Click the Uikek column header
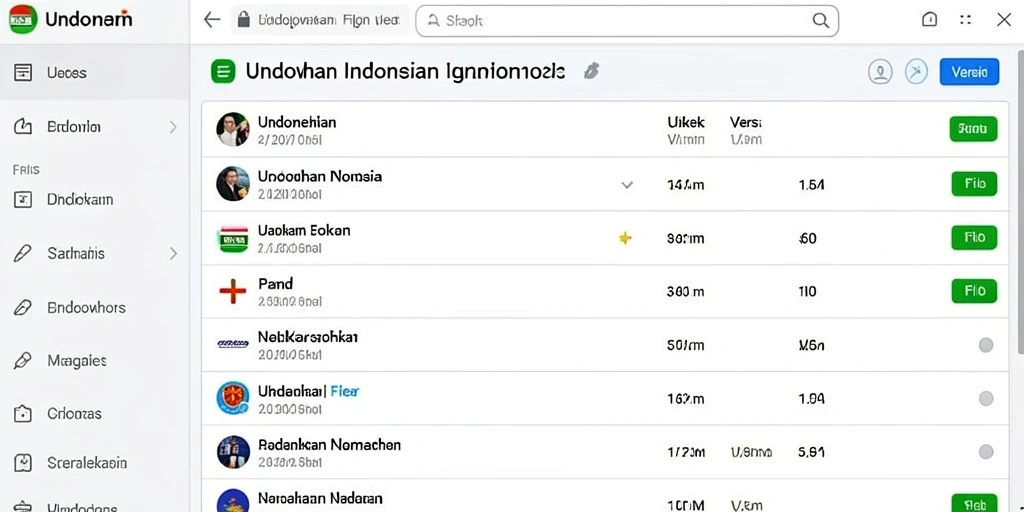 686,122
